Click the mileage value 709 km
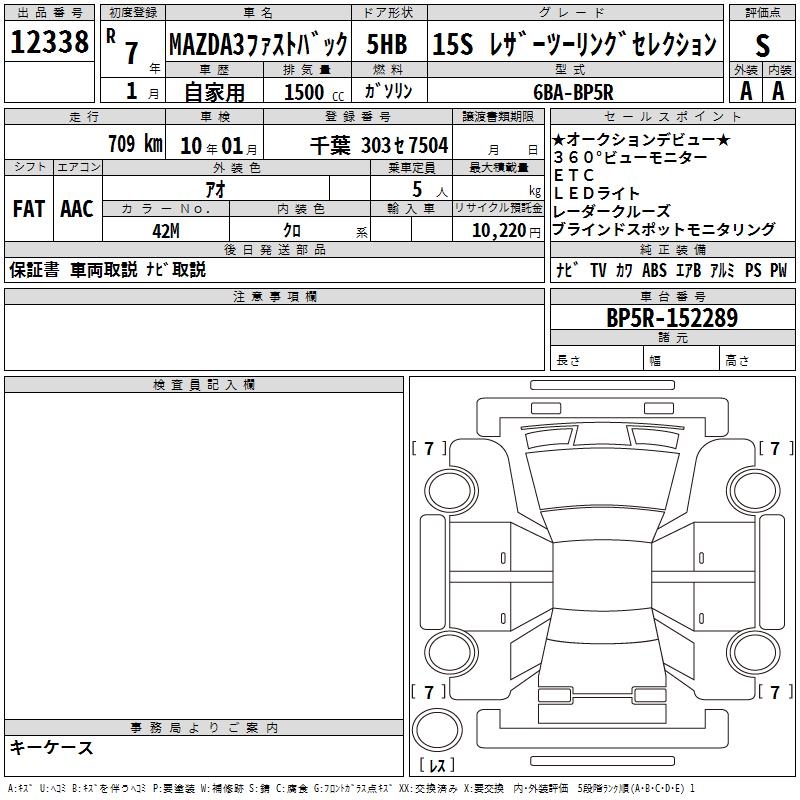Viewport: 800px width, 800px height. (134, 144)
